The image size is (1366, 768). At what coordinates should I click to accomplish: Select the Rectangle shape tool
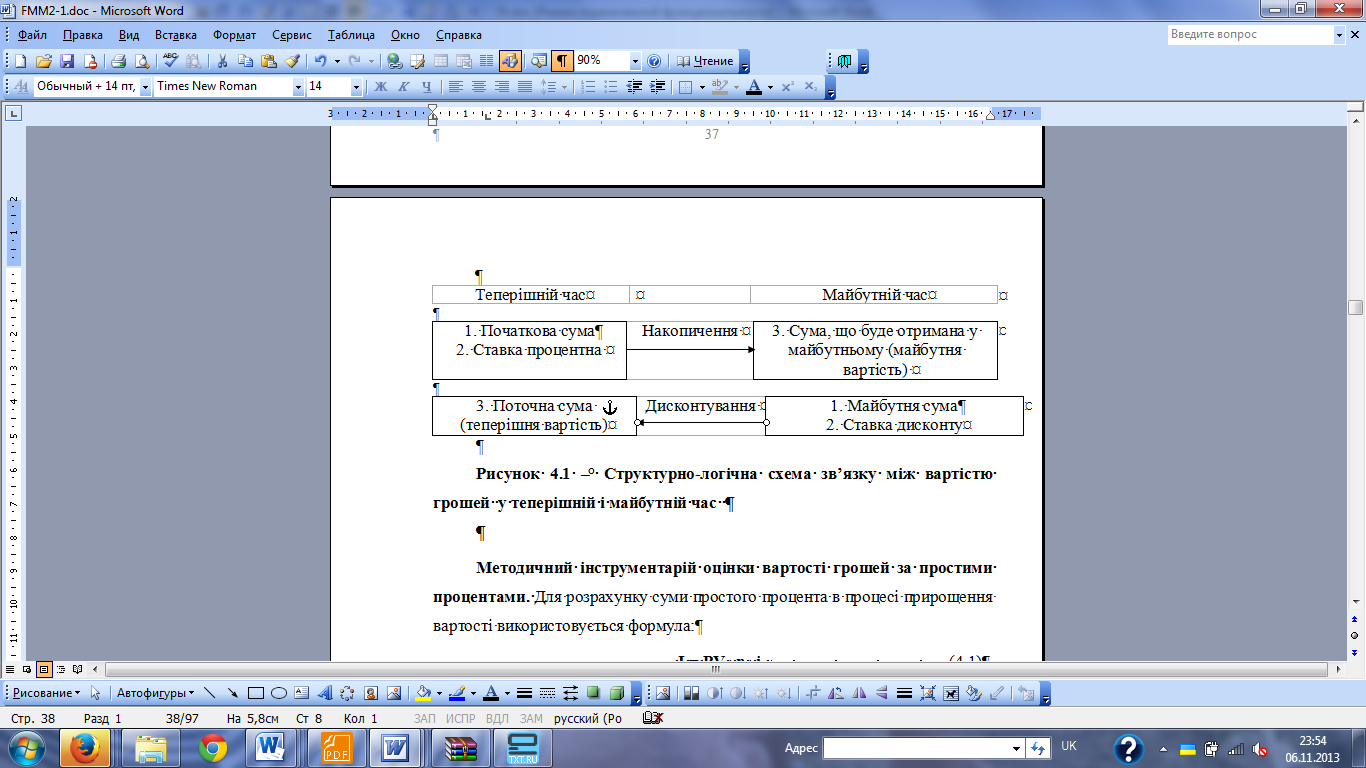255,692
